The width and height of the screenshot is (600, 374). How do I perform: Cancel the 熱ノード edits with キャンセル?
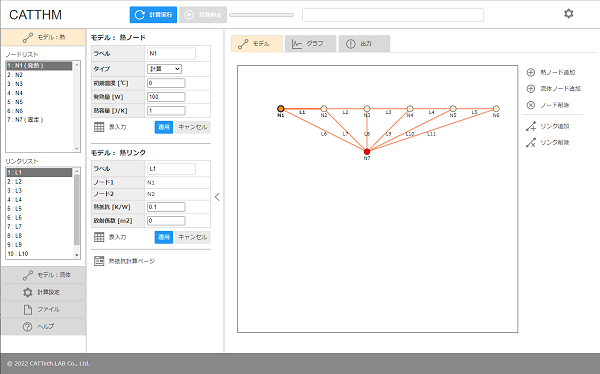(192, 127)
